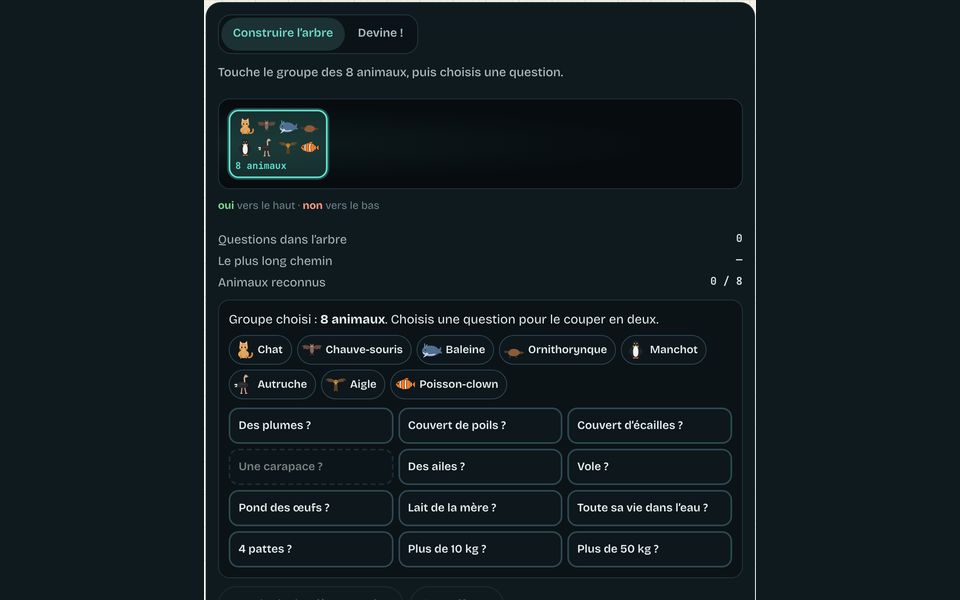Image resolution: width=960 pixels, height=600 pixels.
Task: Click the orange non legend word
Action: pyautogui.click(x=312, y=206)
